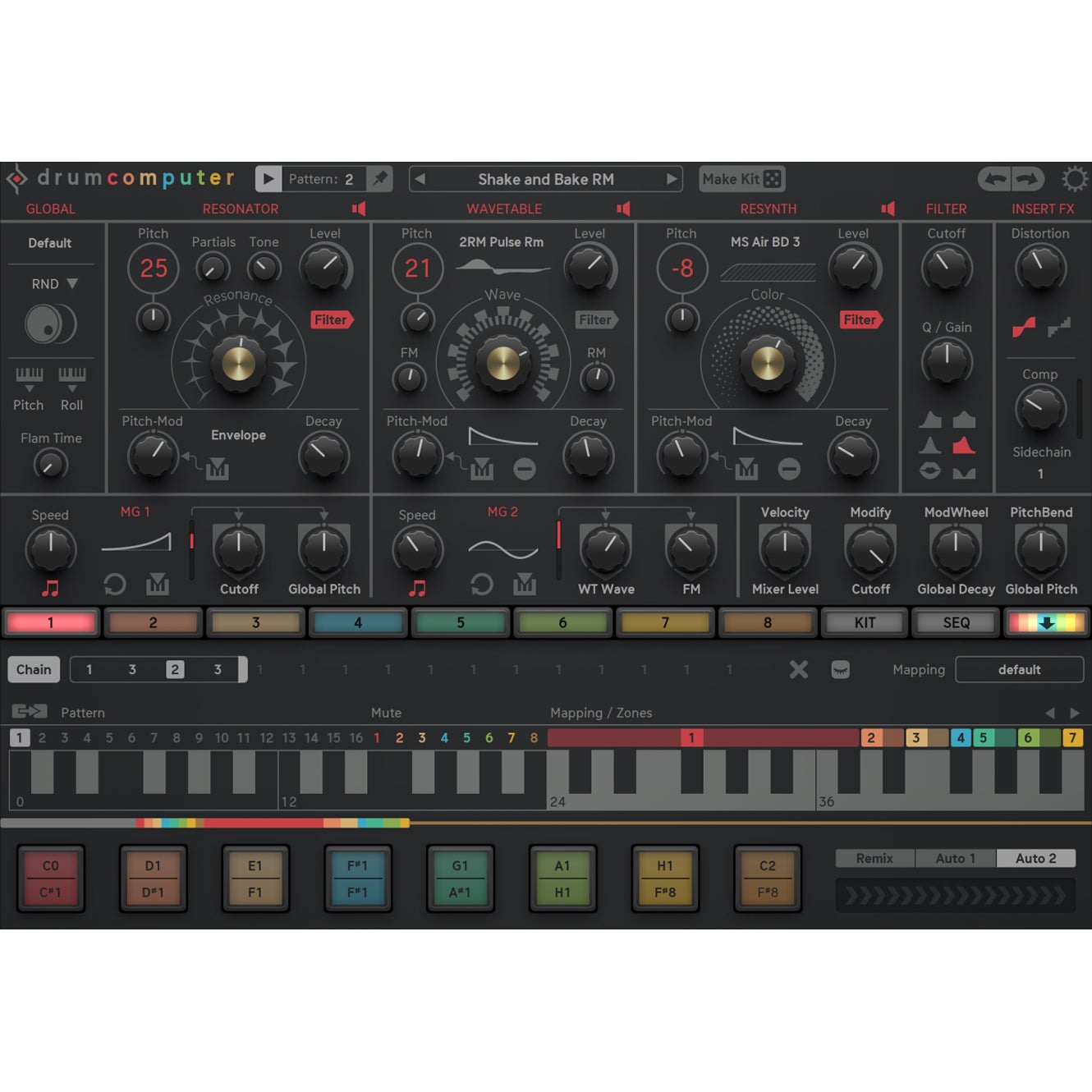Switch to the SEQ tab
1092x1092 pixels.
click(956, 622)
